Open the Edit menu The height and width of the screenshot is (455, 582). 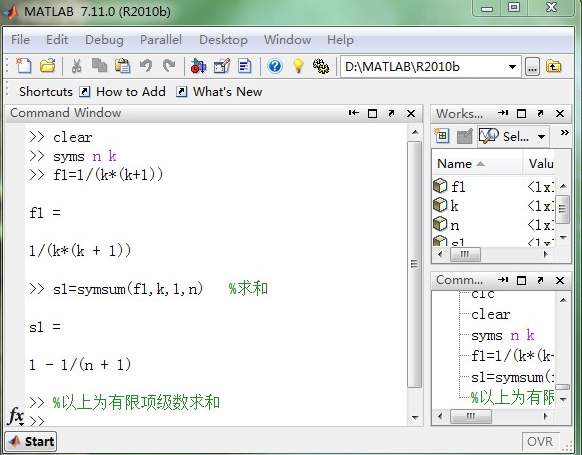point(57,40)
